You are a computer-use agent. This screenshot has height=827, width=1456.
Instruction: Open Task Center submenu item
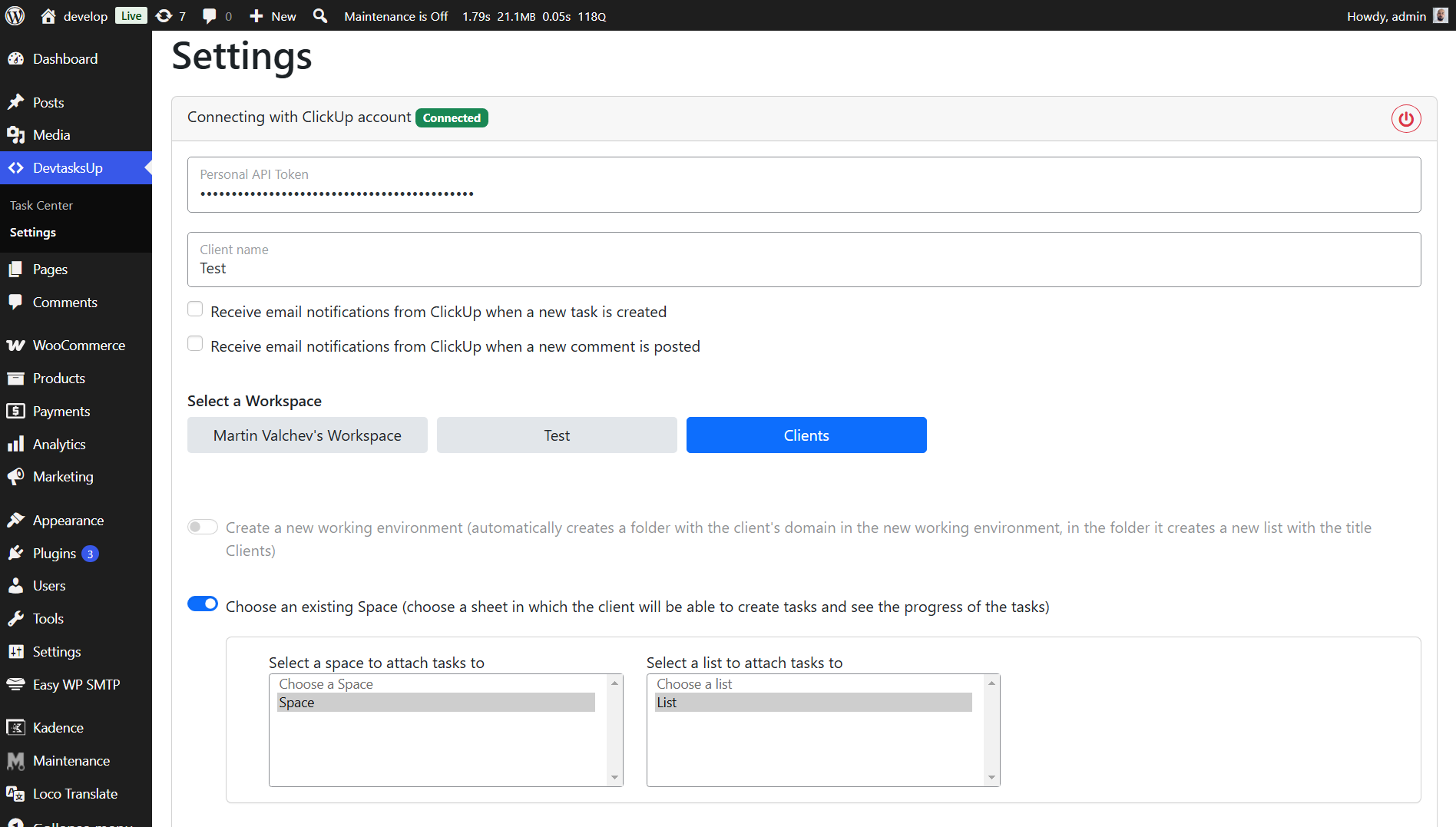(x=41, y=205)
